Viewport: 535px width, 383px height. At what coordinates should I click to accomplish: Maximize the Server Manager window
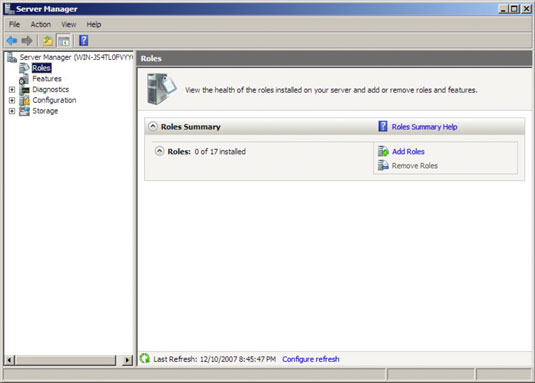pos(514,9)
